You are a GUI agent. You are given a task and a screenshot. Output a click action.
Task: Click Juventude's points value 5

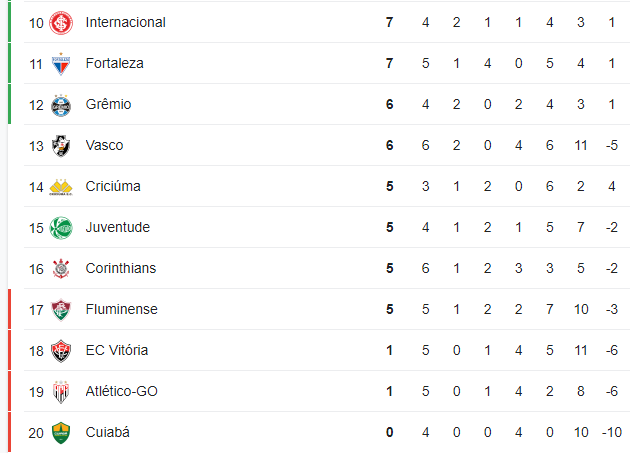click(389, 228)
